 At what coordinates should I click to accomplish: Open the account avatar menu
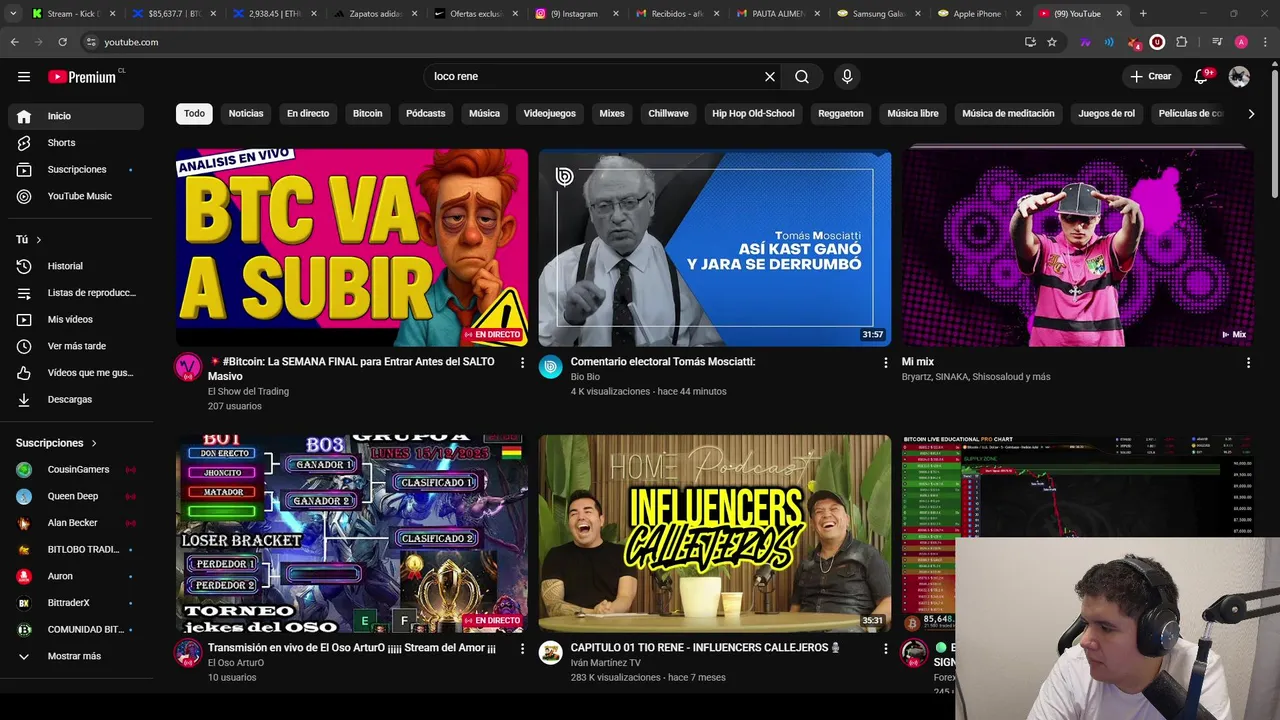[1239, 76]
